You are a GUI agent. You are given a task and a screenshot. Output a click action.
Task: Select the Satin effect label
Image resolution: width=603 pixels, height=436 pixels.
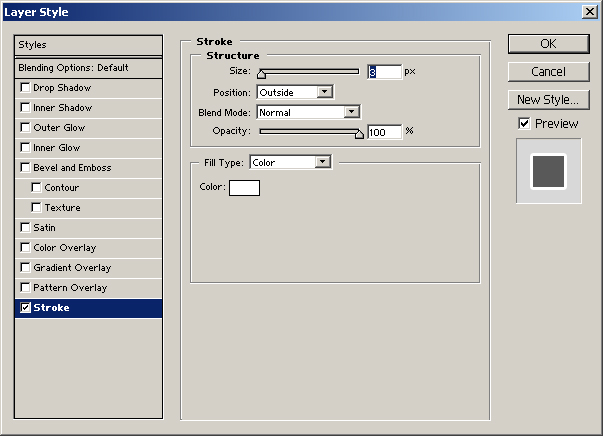pos(44,228)
